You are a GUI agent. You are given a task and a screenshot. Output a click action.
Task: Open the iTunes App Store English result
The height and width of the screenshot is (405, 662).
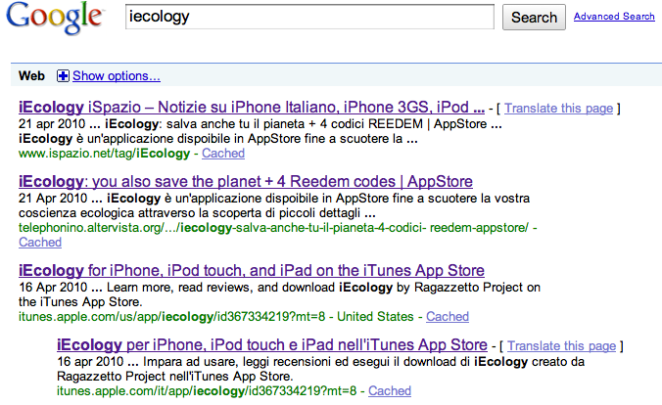pos(251,270)
